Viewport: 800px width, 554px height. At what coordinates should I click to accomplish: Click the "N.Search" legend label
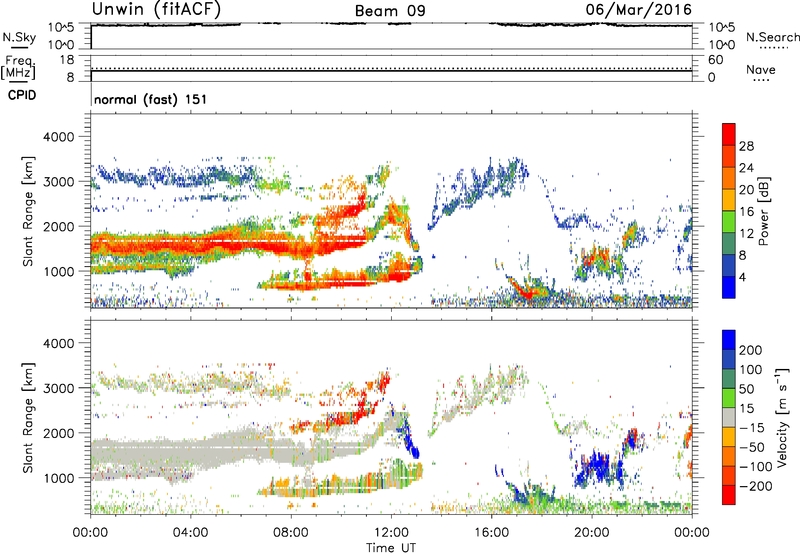773,37
